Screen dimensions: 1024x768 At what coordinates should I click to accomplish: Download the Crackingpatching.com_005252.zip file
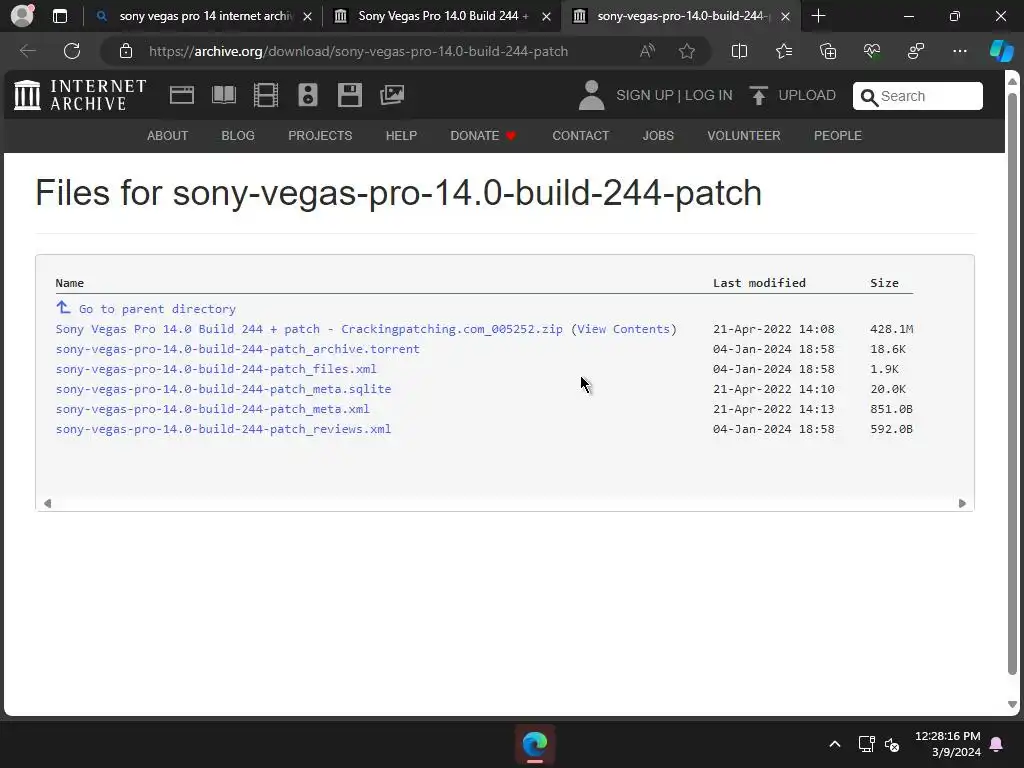tap(309, 329)
